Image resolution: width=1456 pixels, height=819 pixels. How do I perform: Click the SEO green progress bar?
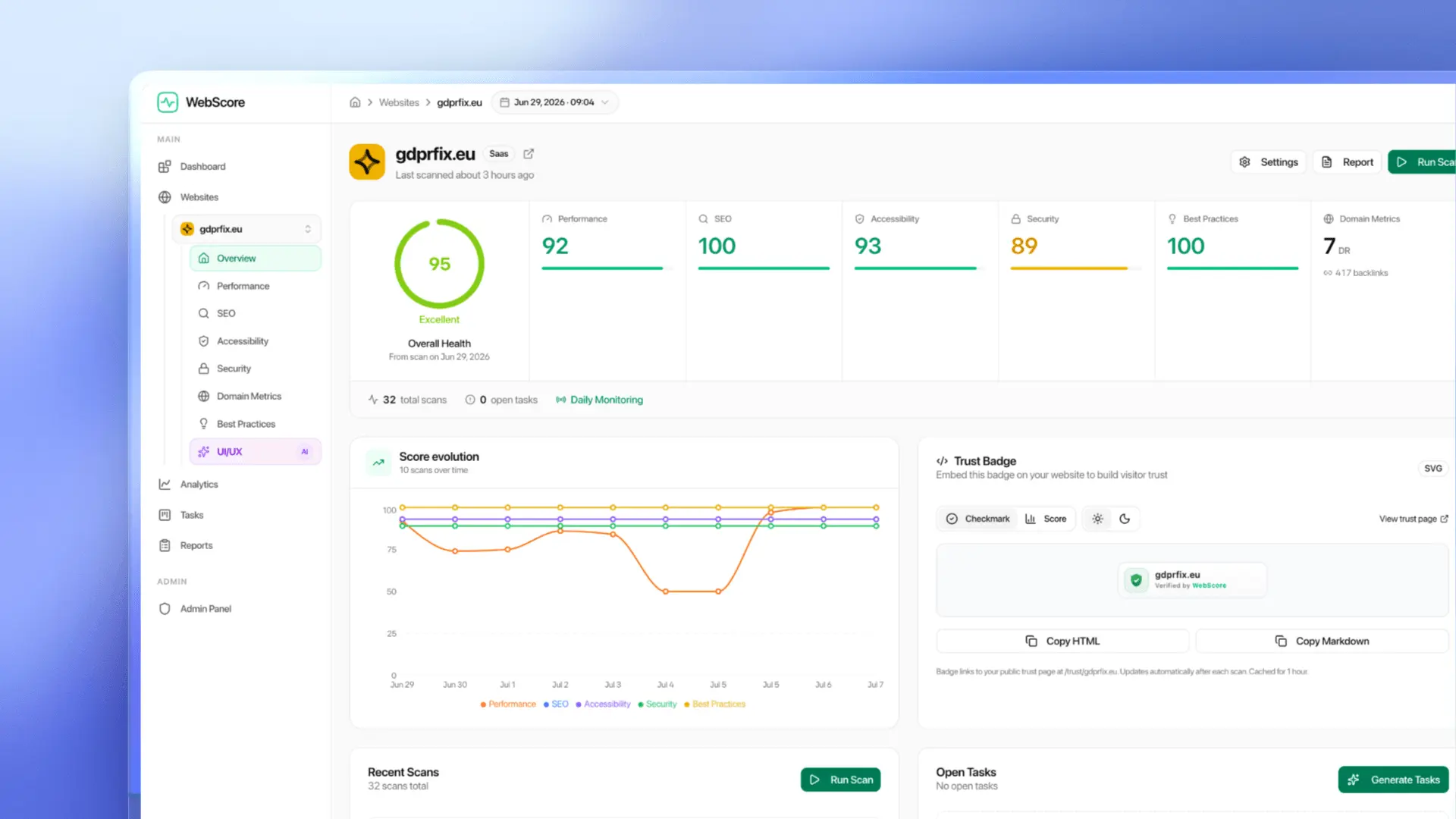click(764, 268)
